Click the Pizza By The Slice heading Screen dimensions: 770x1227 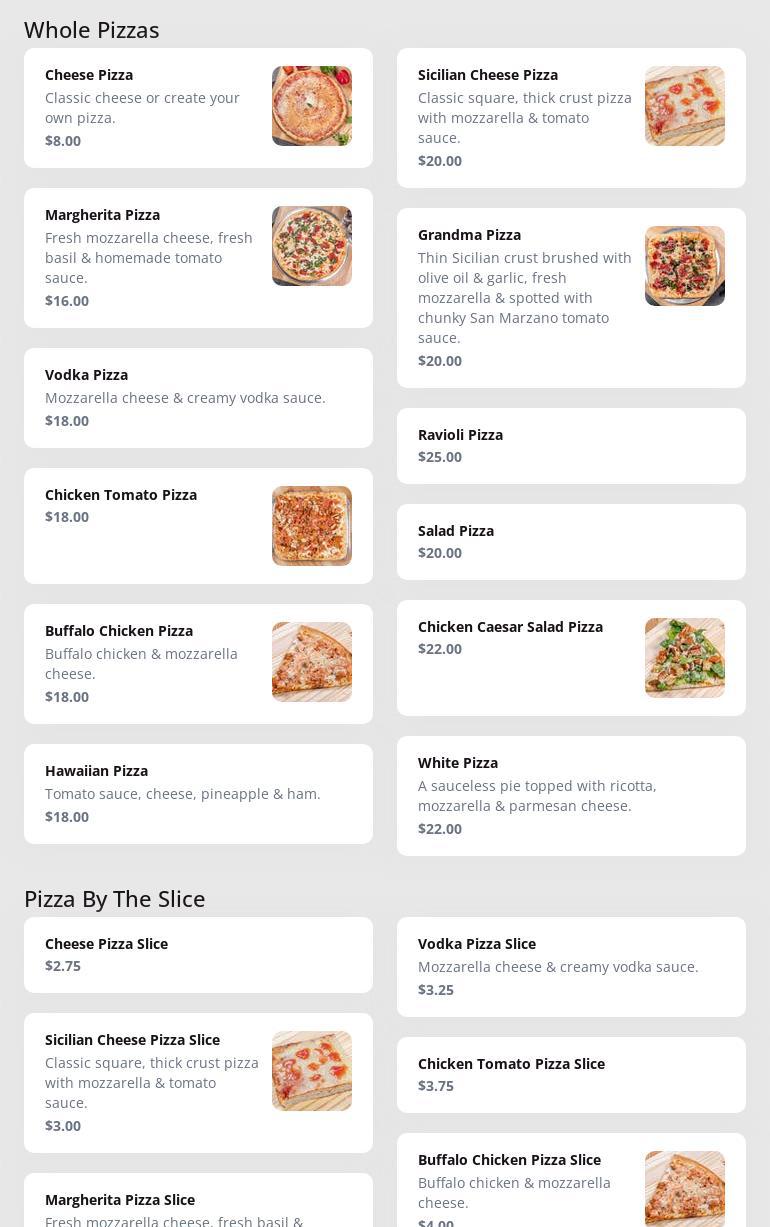tap(115, 899)
